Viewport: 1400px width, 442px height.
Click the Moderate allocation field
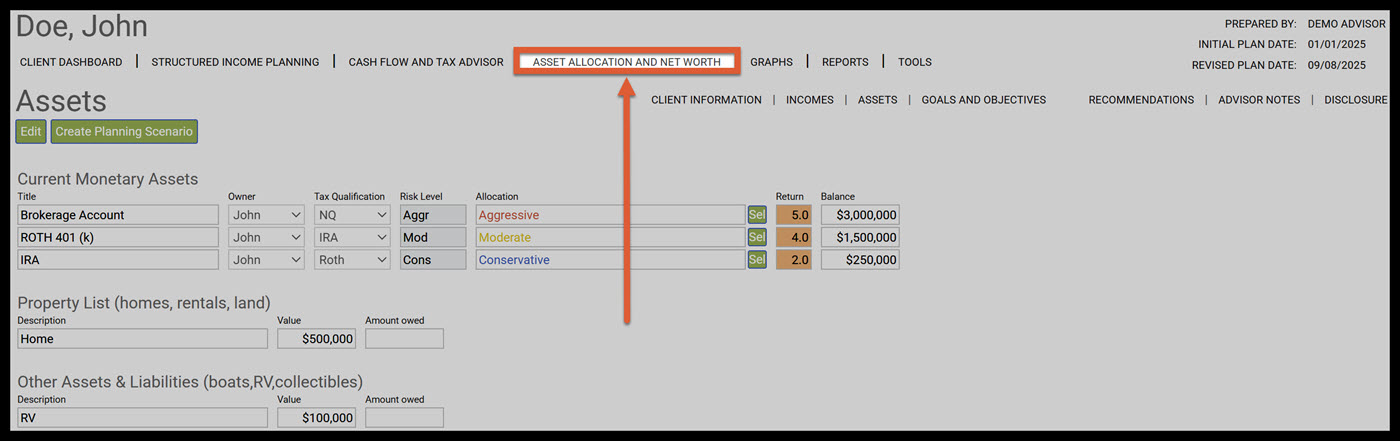pyautogui.click(x=610, y=237)
